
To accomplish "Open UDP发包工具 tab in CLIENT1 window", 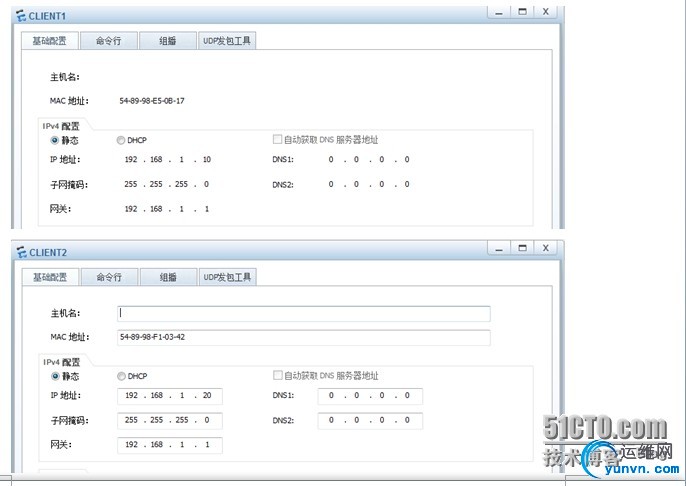I will click(x=227, y=41).
